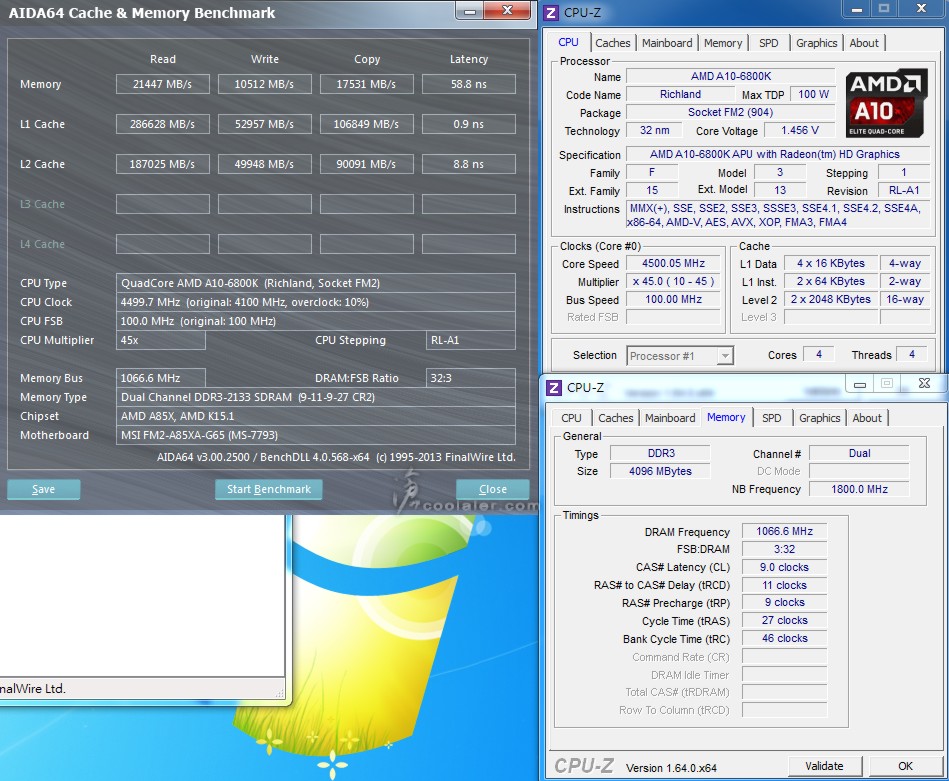This screenshot has height=781, width=949.
Task: Click the Motherboard field MSI FM2-A85XA-G65
Action: coord(315,435)
